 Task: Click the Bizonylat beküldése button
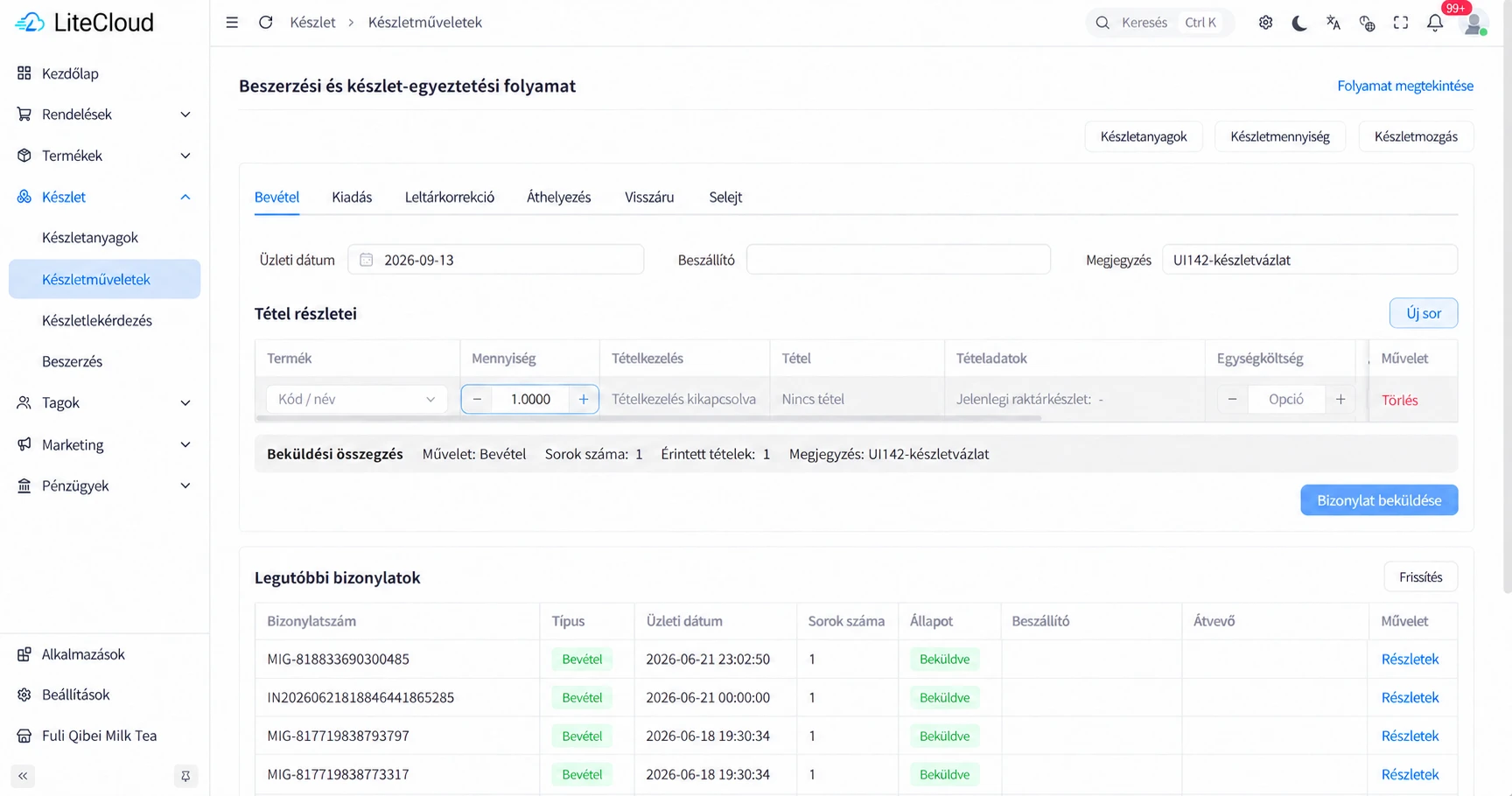point(1379,500)
